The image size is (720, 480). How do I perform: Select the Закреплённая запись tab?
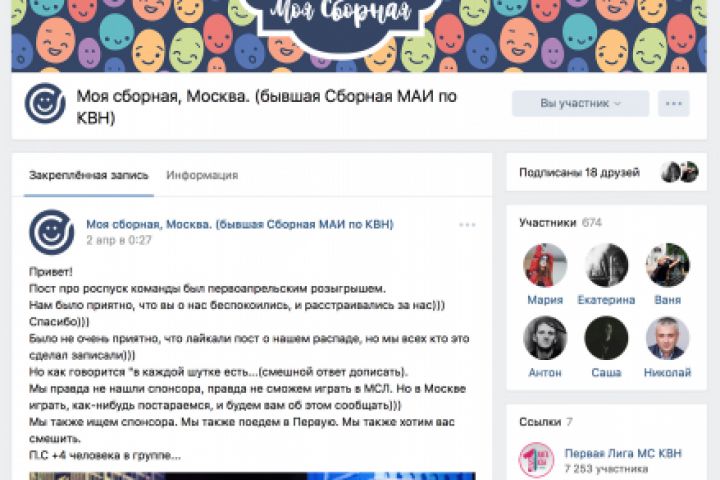coord(89,175)
